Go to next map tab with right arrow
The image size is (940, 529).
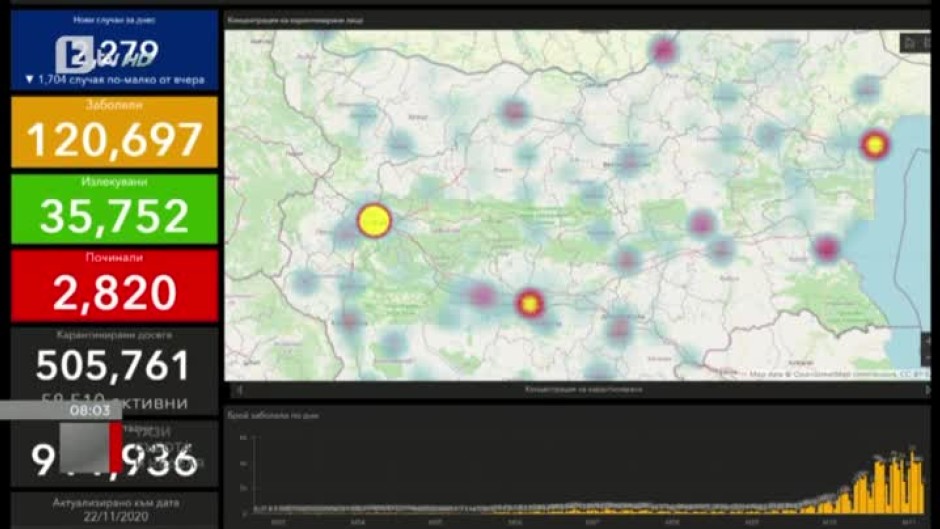pos(926,390)
